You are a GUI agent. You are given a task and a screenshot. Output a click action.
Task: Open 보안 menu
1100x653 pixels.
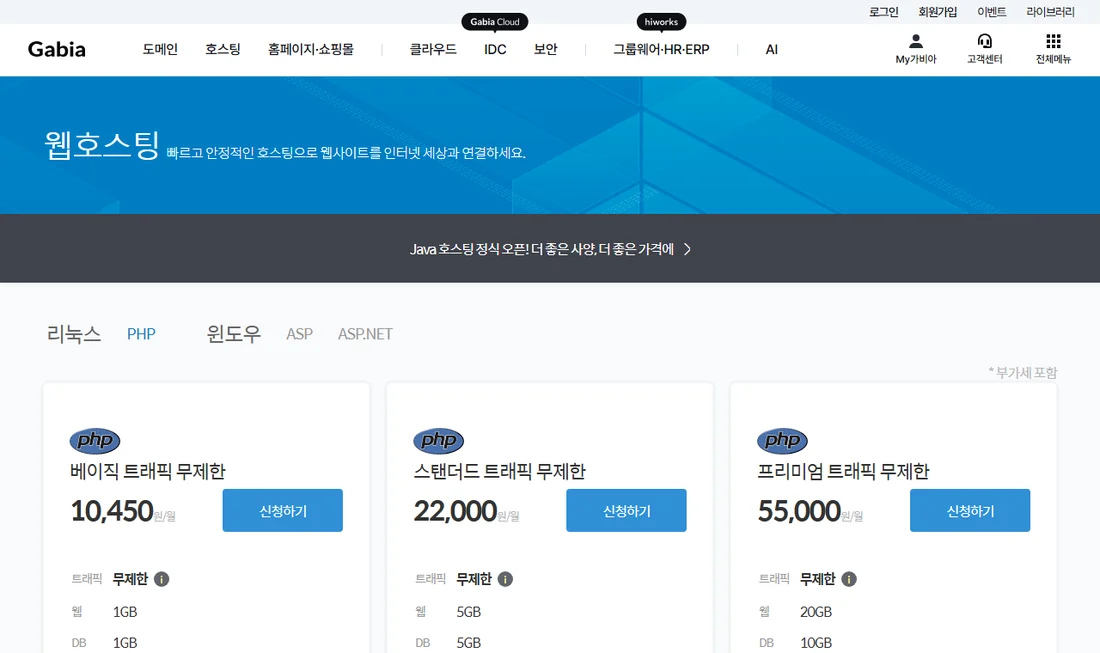tap(545, 49)
